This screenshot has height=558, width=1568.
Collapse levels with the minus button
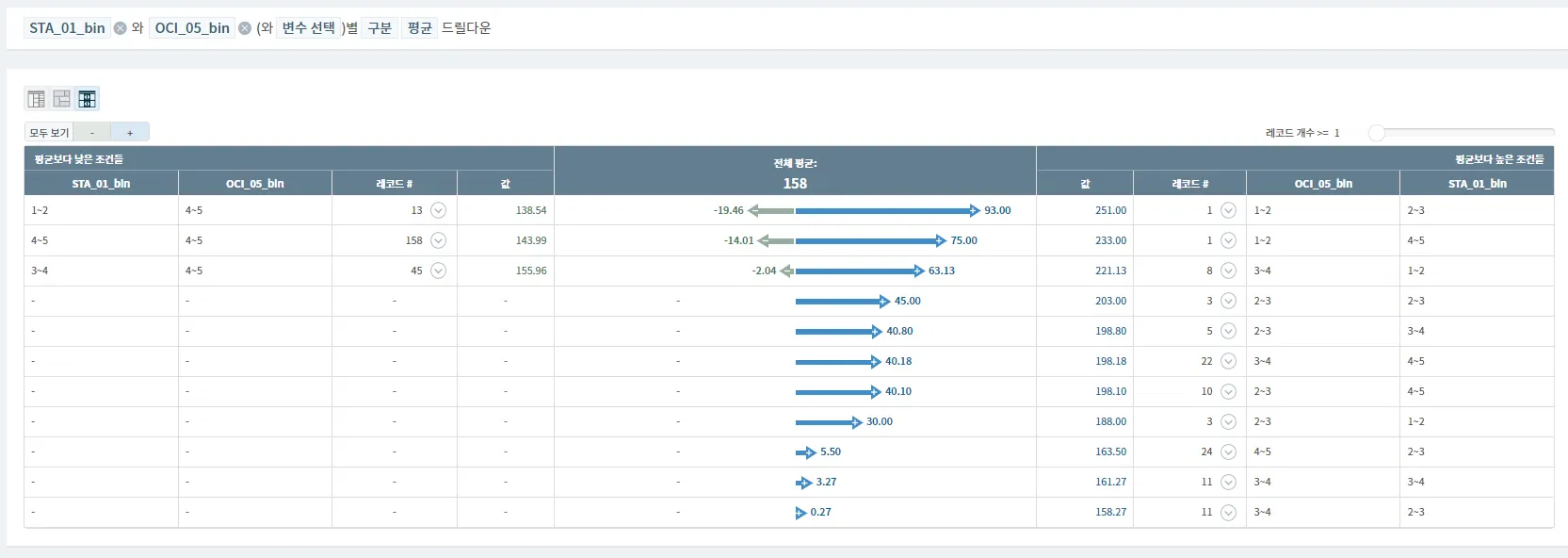92,133
